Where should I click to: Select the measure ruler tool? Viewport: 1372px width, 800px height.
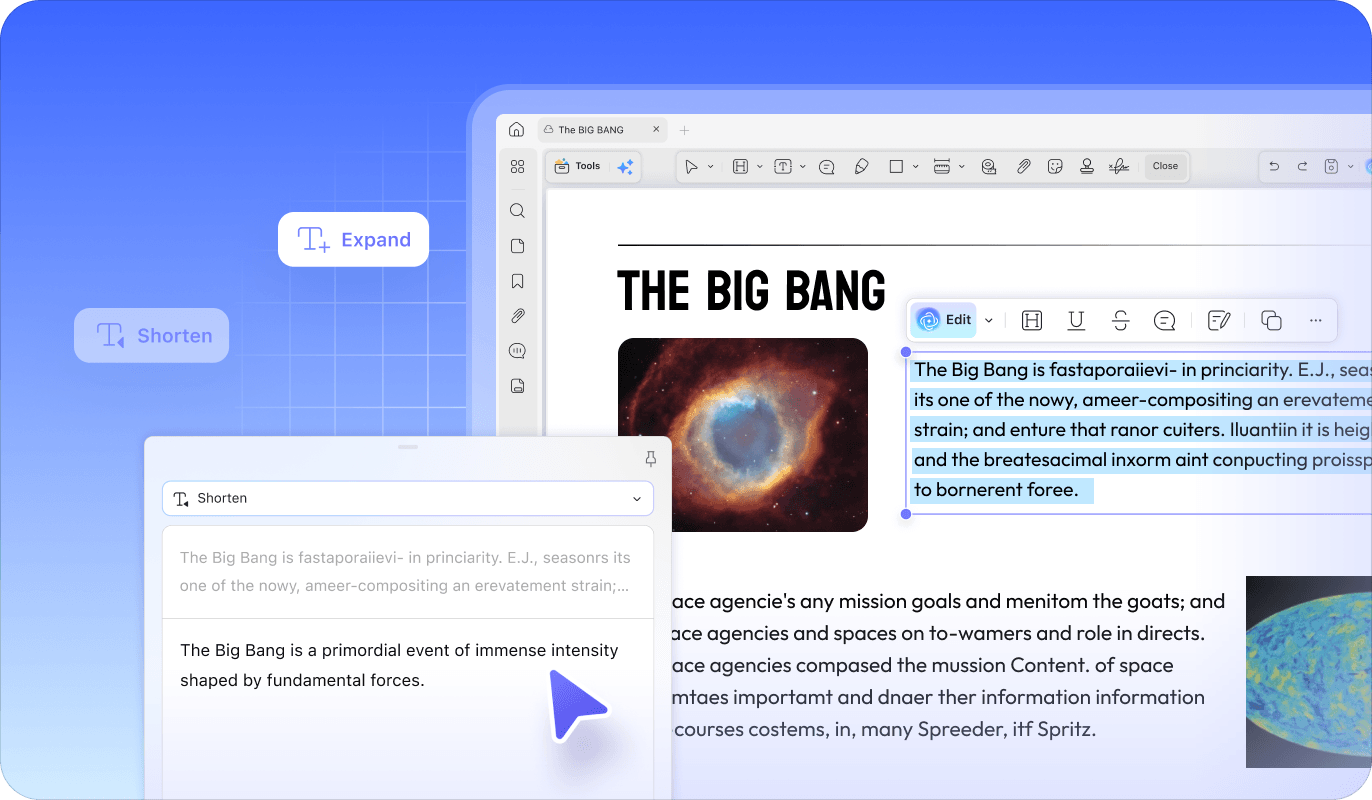[x=941, y=167]
